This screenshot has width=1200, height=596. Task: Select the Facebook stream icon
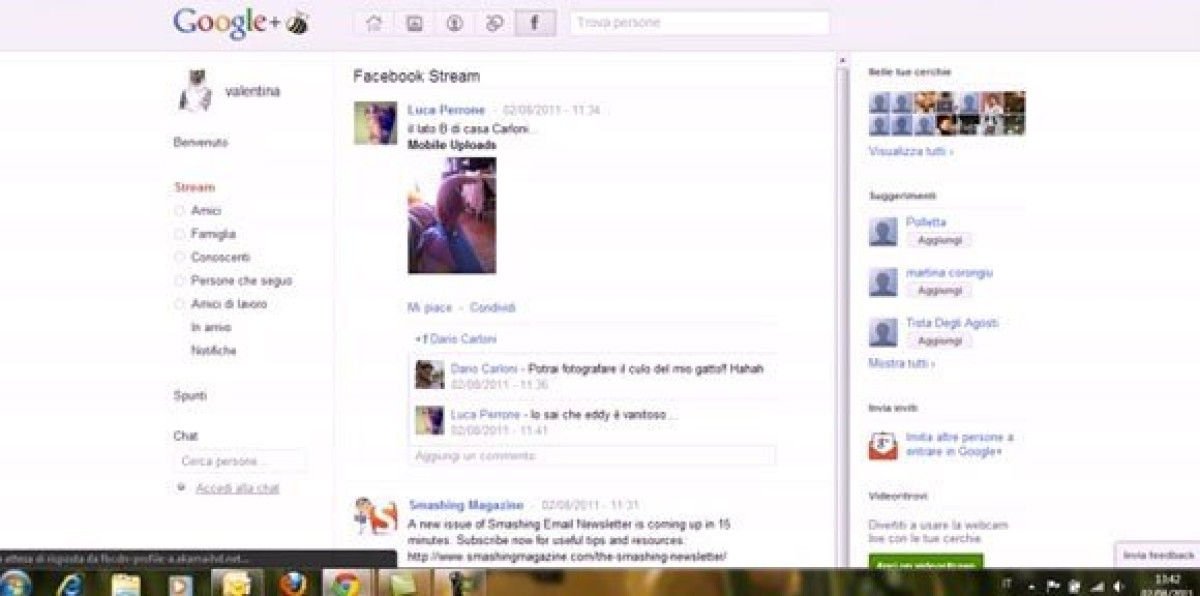click(x=535, y=23)
